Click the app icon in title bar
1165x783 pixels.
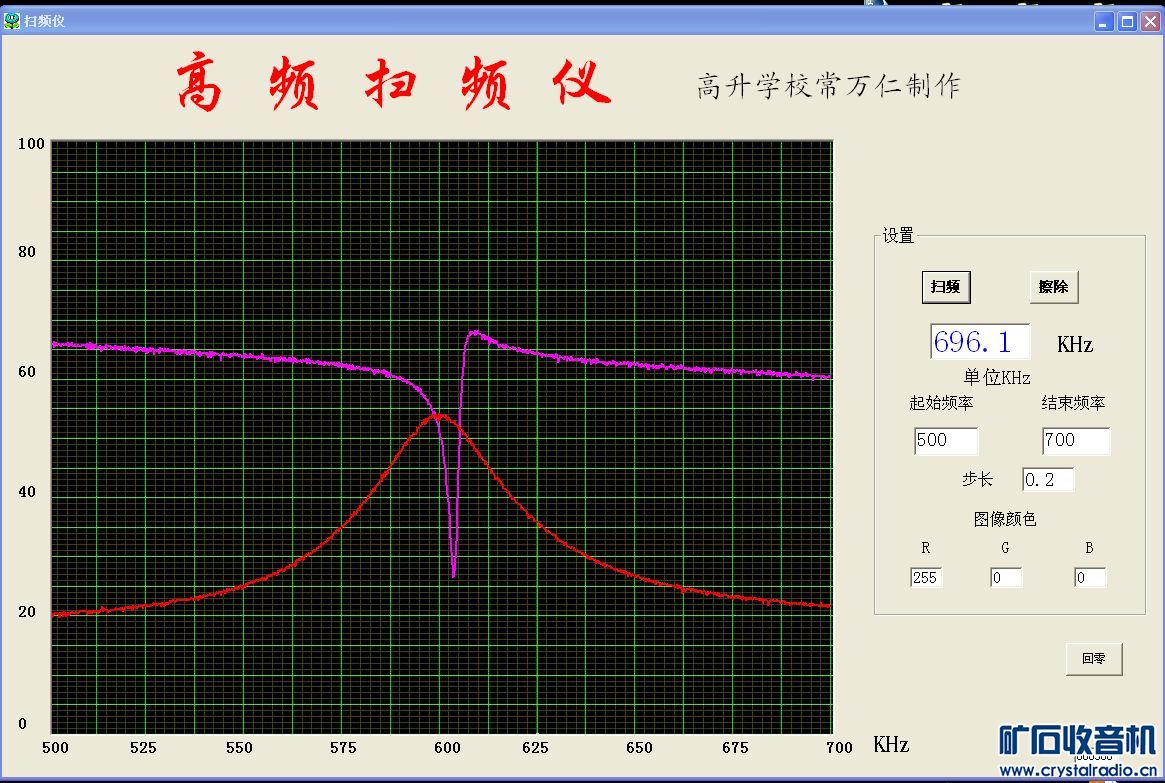click(x=11, y=21)
